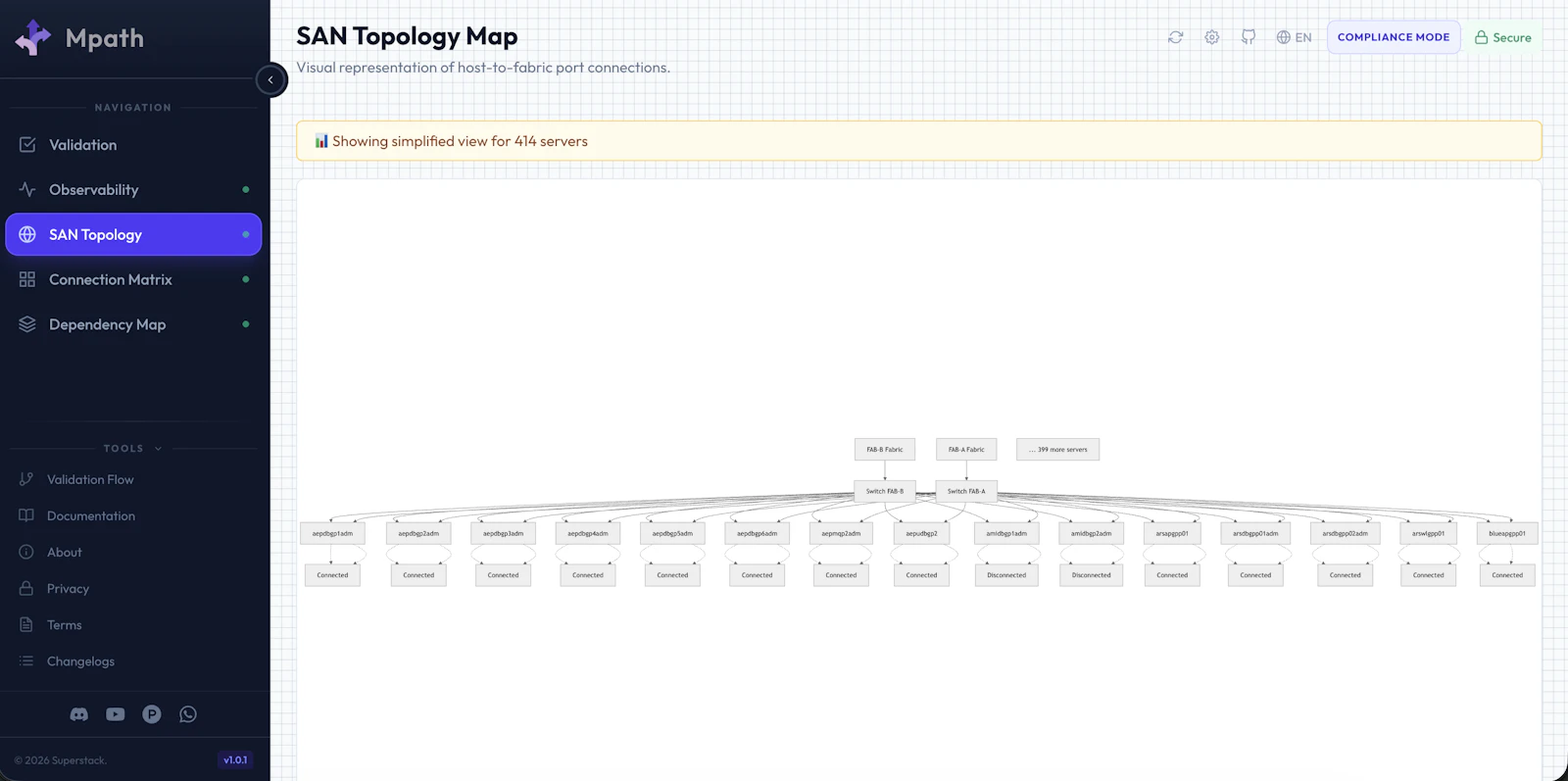Toggle COMPLIANCE MODE button
This screenshot has height=781, width=1568.
pos(1394,37)
